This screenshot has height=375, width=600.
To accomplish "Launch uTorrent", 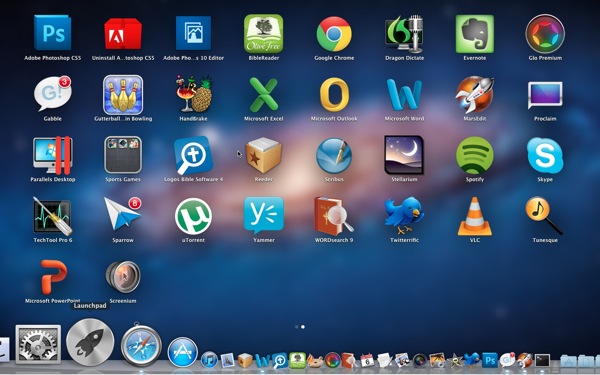I will coord(193,216).
